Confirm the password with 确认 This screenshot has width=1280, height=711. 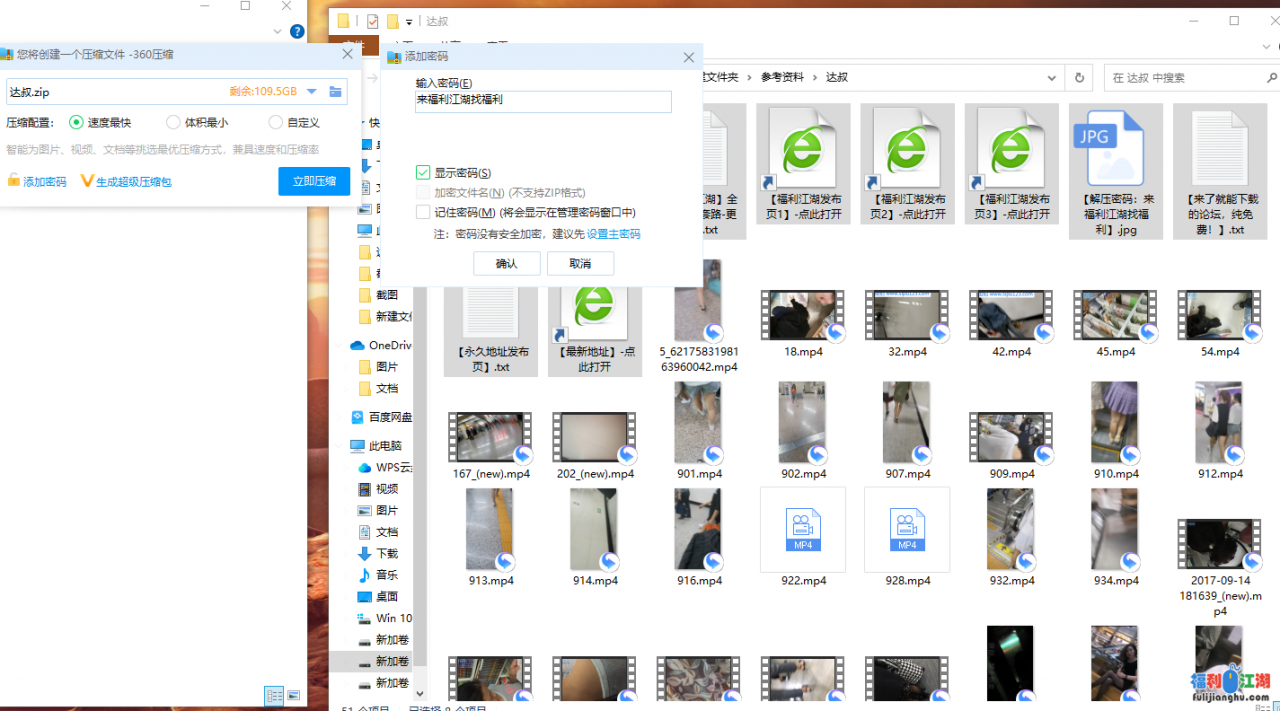[506, 263]
